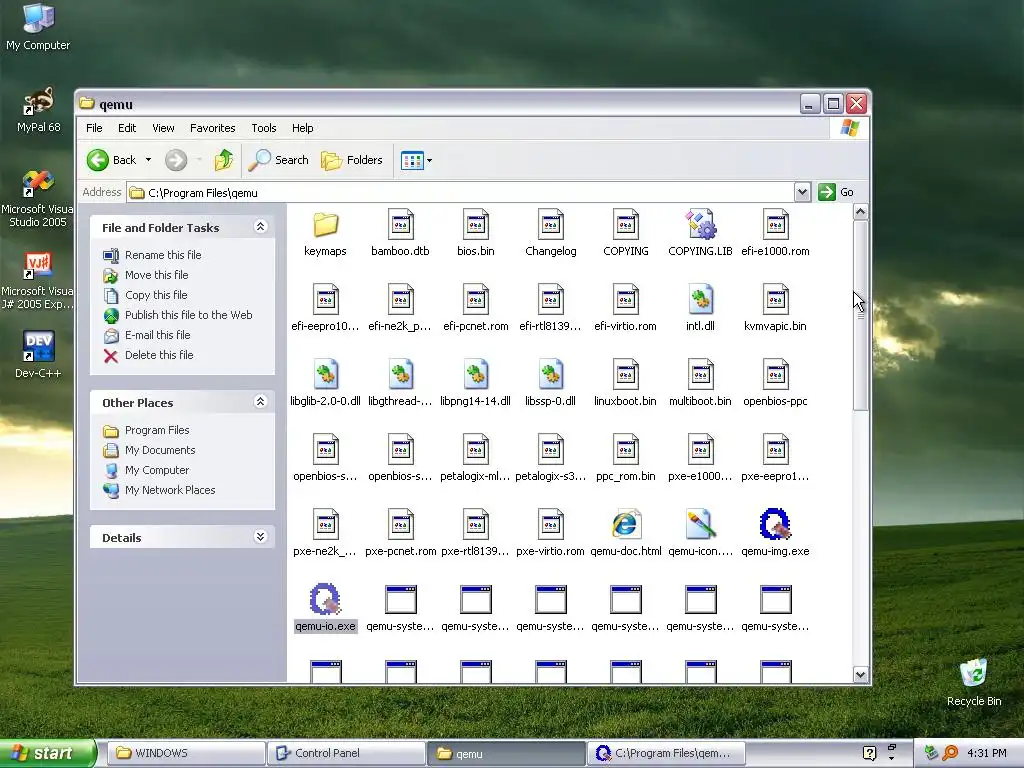1024x768 pixels.
Task: Open the Tools menu
Action: pyautogui.click(x=264, y=128)
